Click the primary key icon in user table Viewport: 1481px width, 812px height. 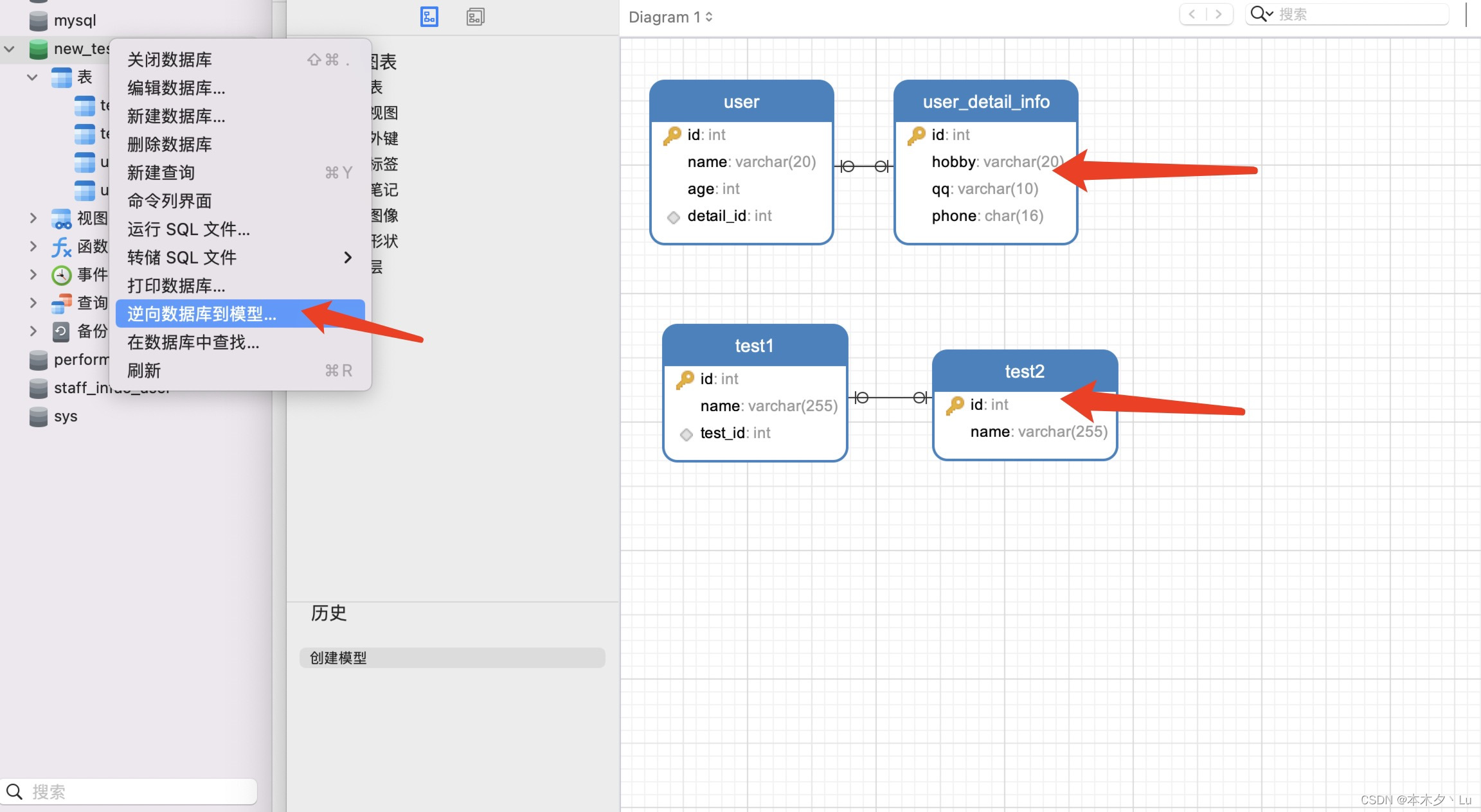(672, 135)
